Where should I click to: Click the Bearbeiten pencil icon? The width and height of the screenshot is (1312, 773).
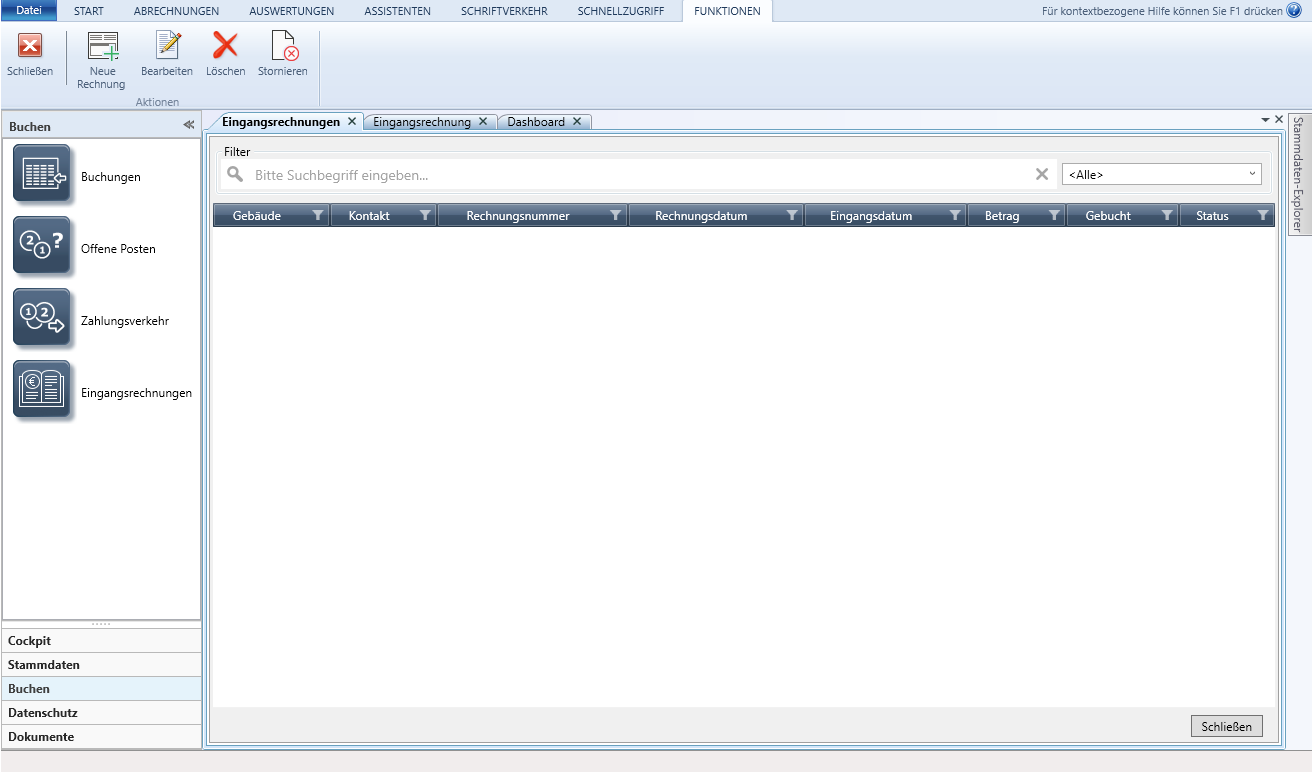pos(167,46)
